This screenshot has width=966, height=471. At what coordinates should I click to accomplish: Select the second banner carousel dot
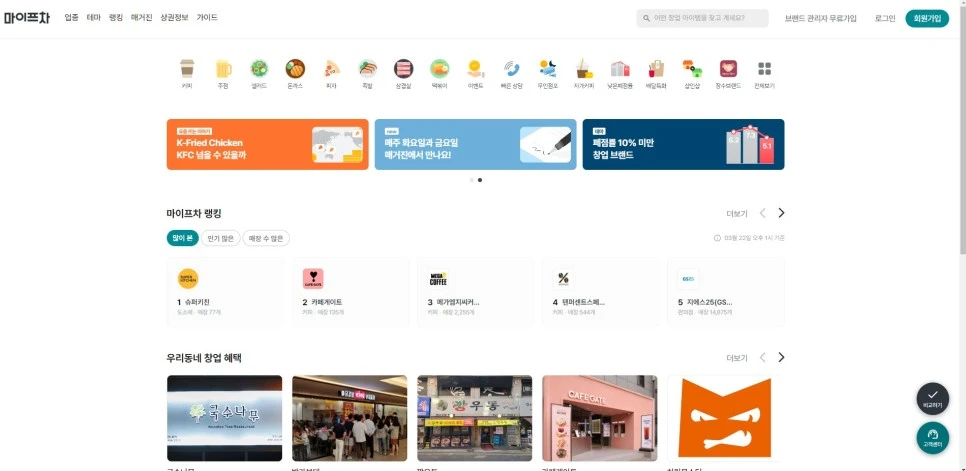480,180
